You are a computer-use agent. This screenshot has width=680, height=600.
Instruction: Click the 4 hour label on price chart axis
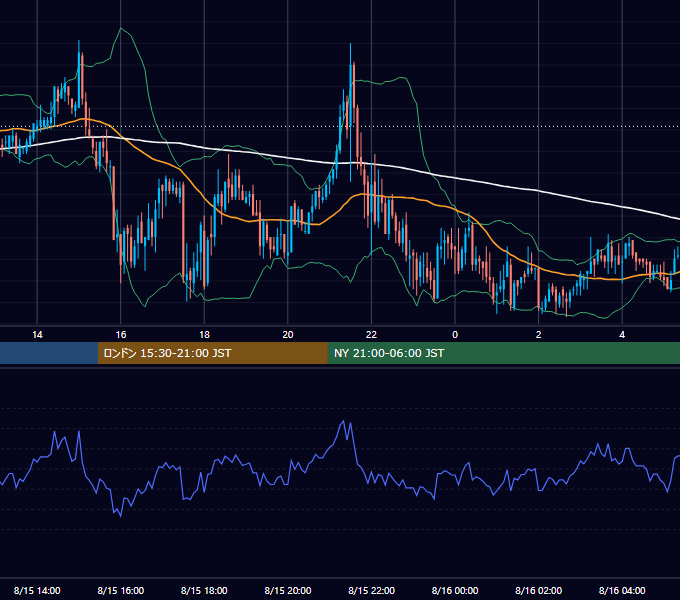tap(622, 335)
